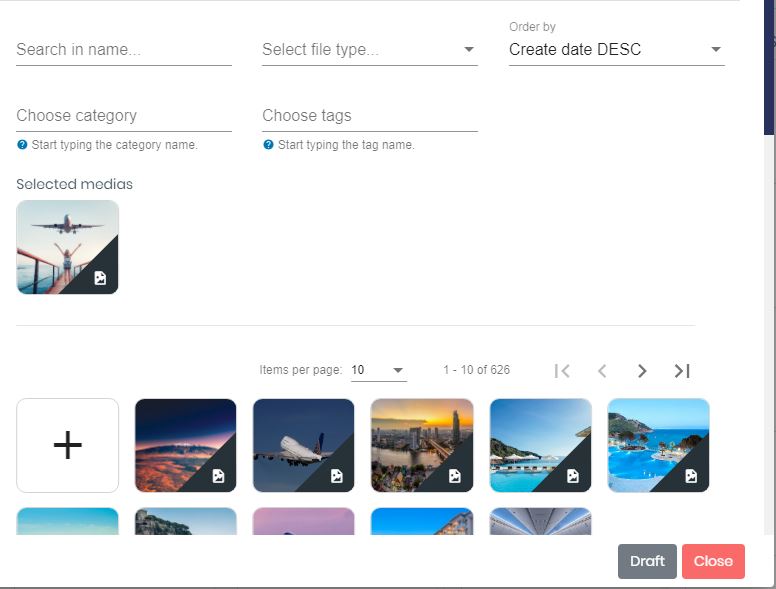776x589 pixels.
Task: Click the 'Selected medias' heading
Action: tap(74, 184)
